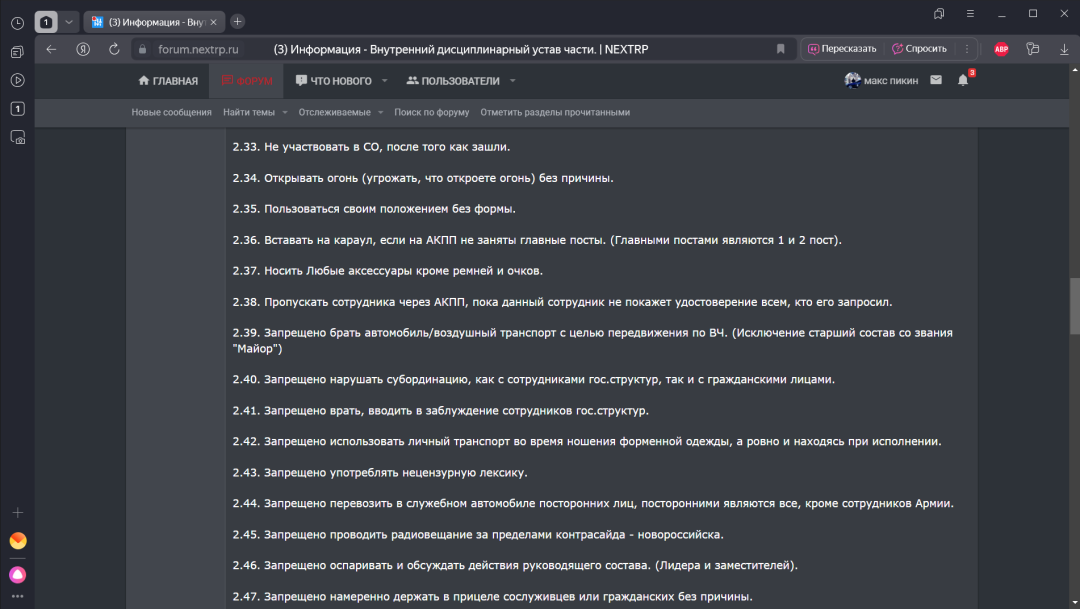Open browser history clock icon in sidebar

[x=17, y=23]
